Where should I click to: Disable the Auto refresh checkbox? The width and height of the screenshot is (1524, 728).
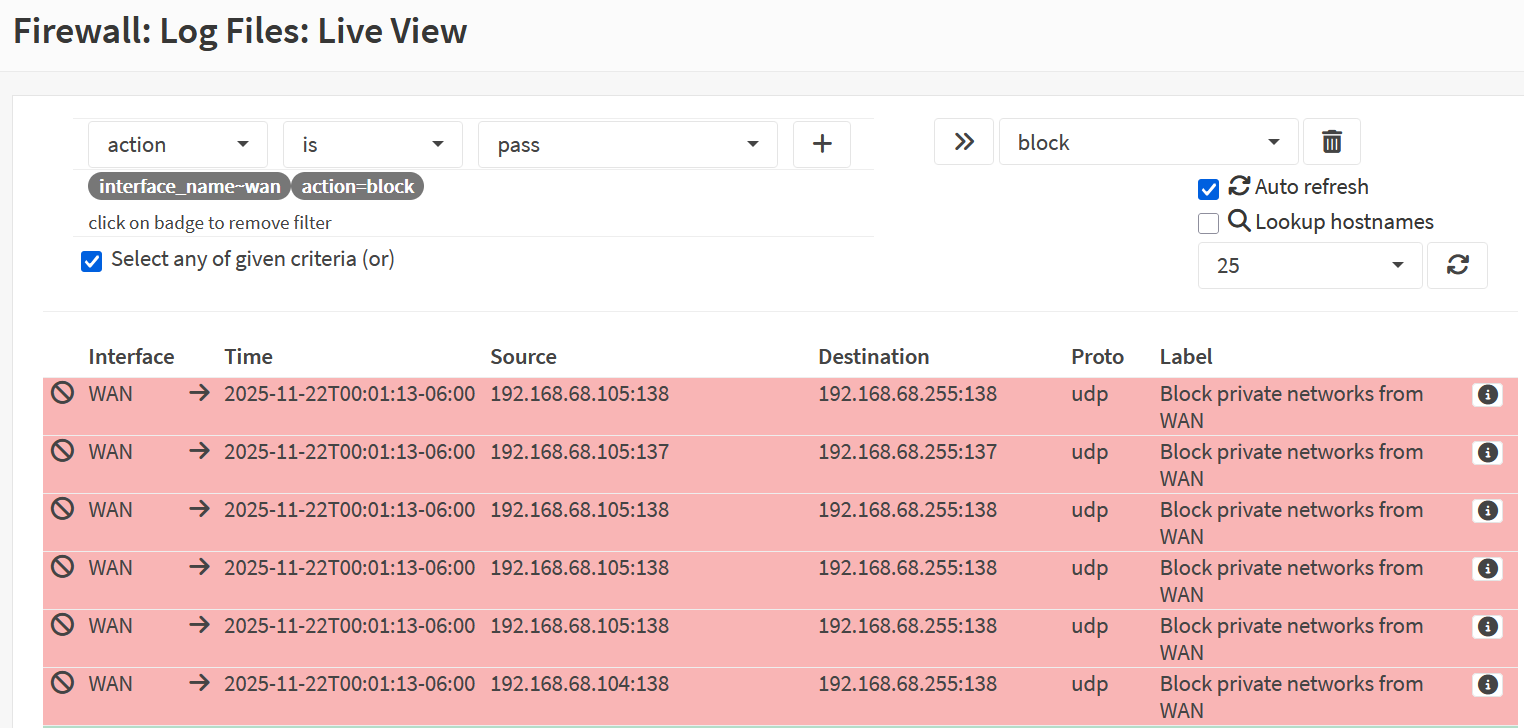tap(1208, 189)
